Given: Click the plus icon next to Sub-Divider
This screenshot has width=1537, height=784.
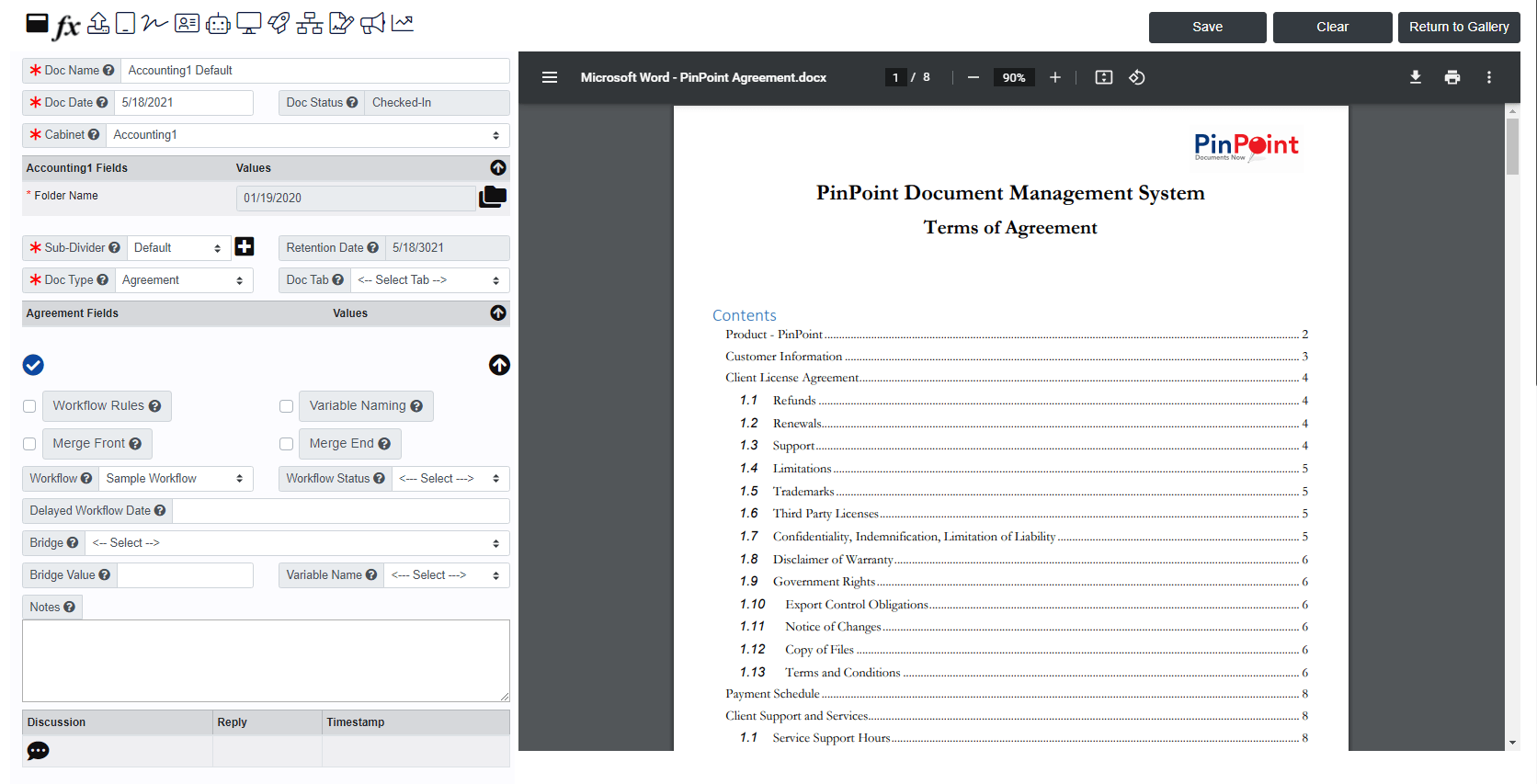Looking at the screenshot, I should (x=245, y=246).
